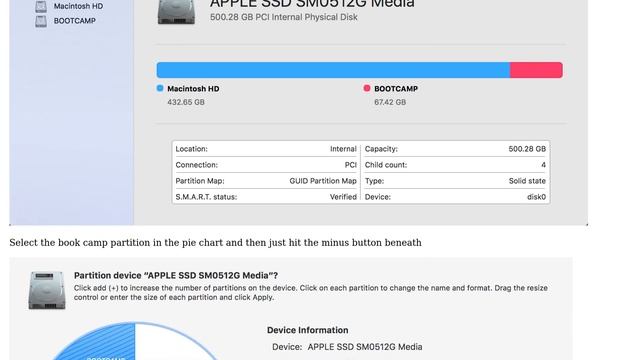Click the Child count value 4
The width and height of the screenshot is (640, 360).
pyautogui.click(x=543, y=165)
